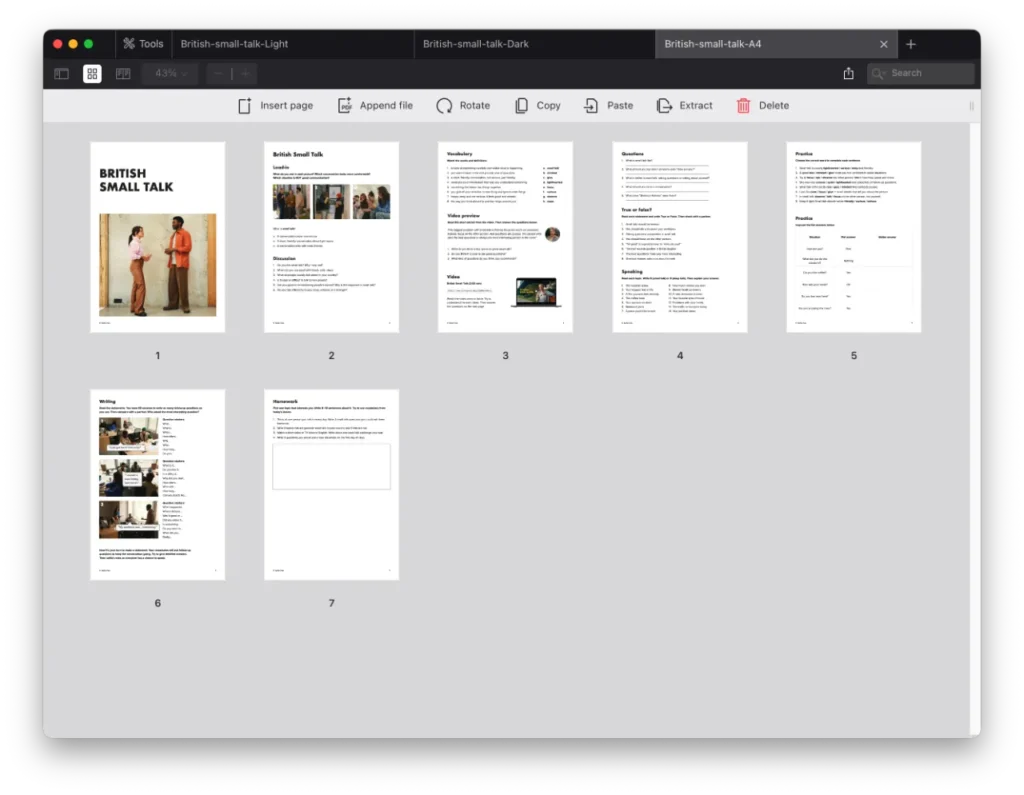Viewport: 1024px width, 795px height.
Task: Click the Extract pages icon
Action: (x=664, y=105)
